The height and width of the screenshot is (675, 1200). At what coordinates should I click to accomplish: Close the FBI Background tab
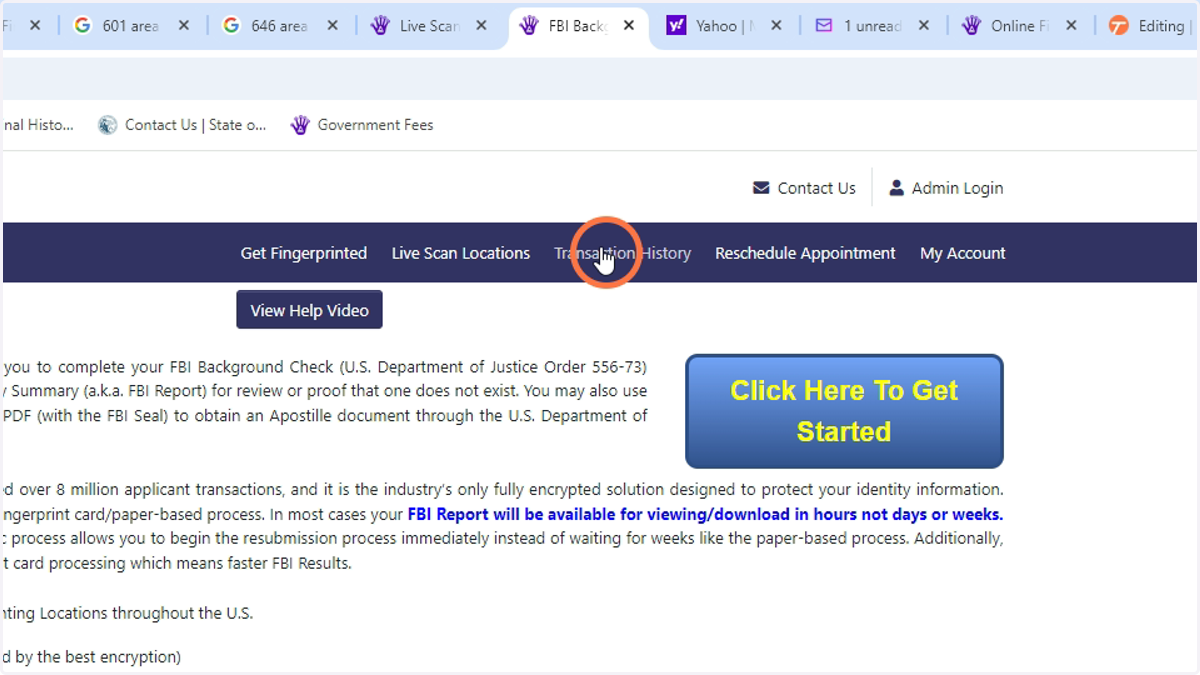pyautogui.click(x=629, y=26)
